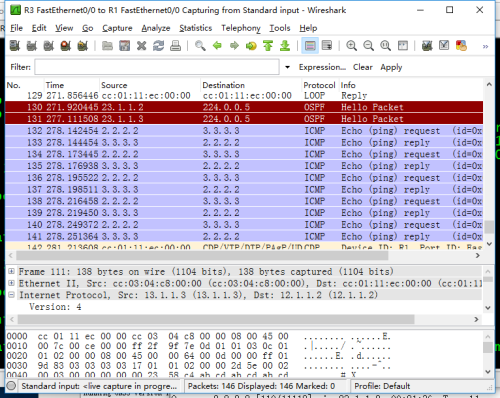Screen dimensions: 500x398
Task: Open the Analyze menu
Action: pos(156,28)
